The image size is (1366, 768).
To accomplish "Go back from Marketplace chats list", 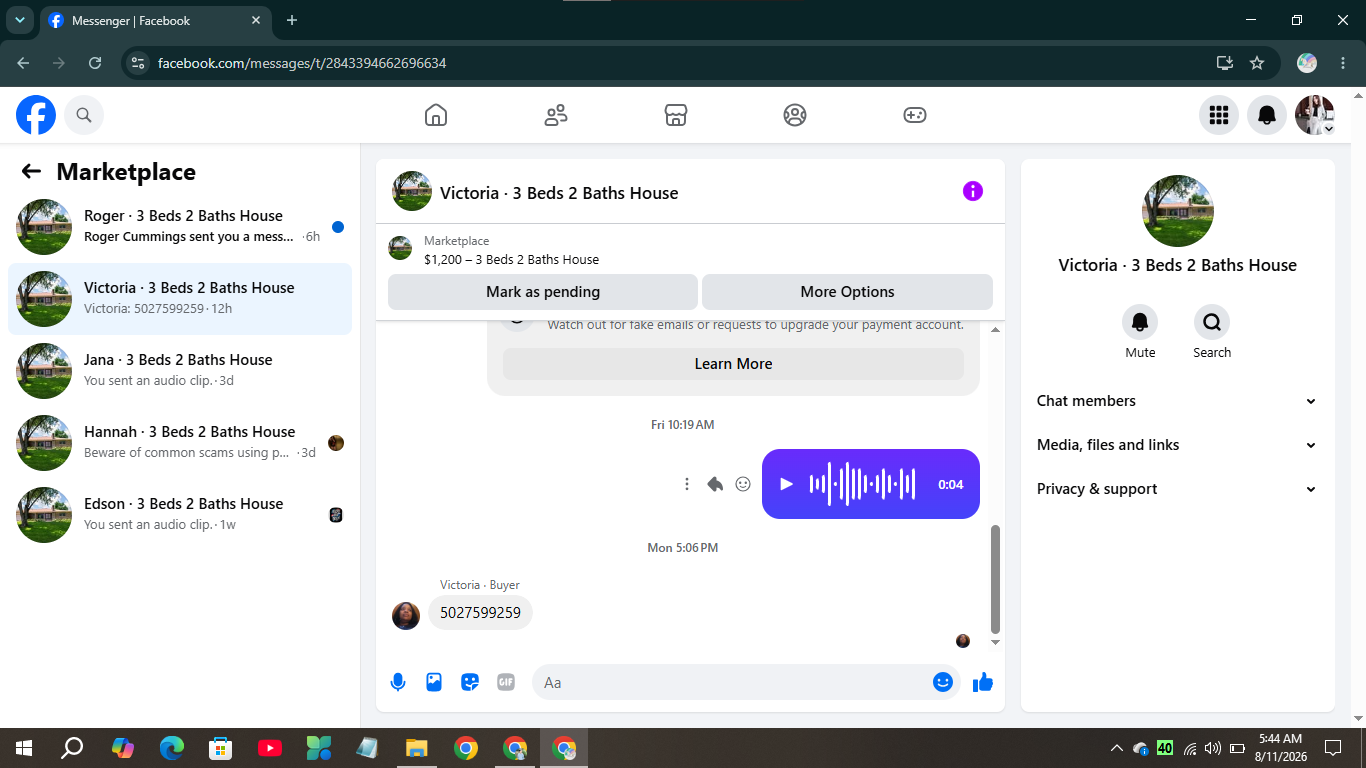I will click(31, 172).
